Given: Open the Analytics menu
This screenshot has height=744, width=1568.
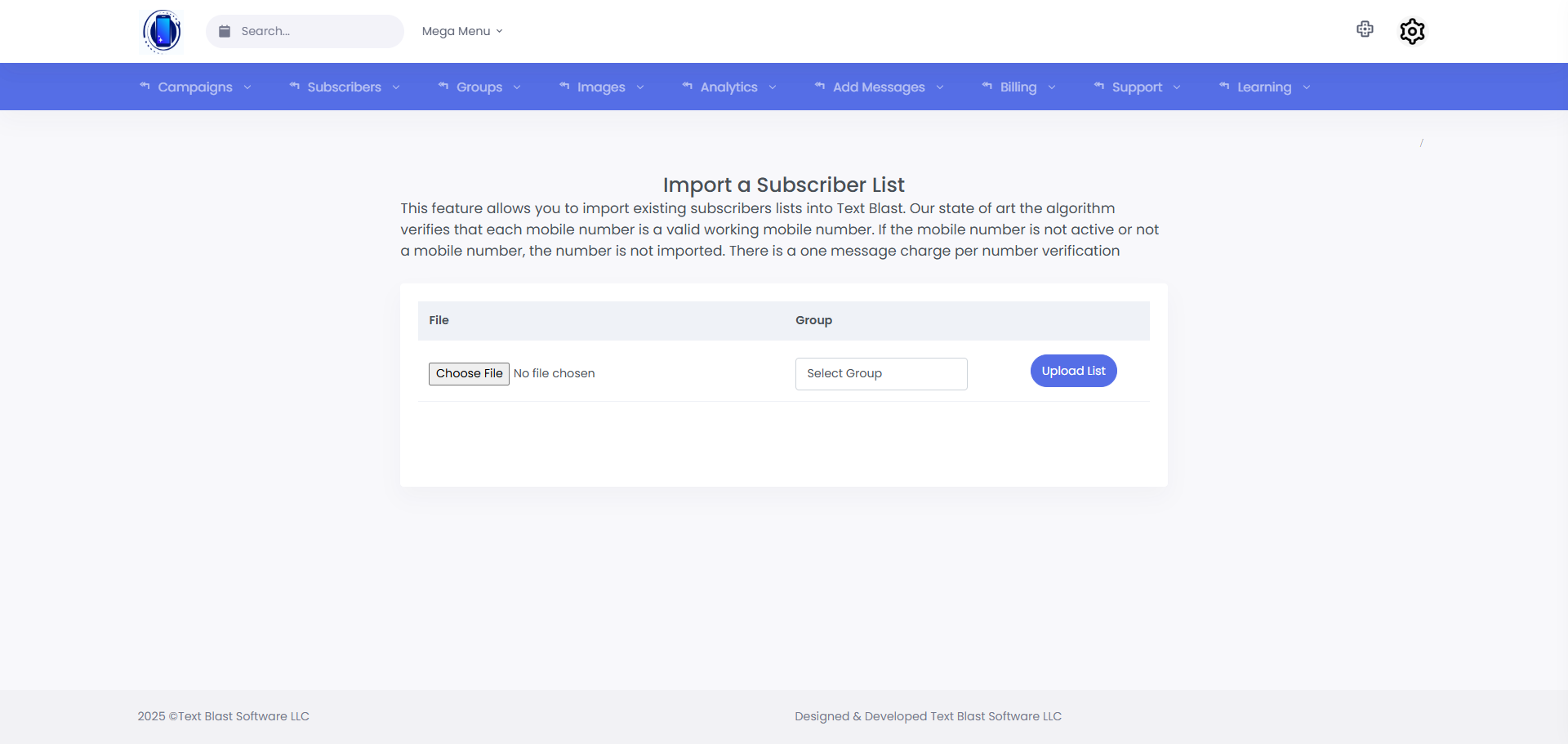Looking at the screenshot, I should point(729,87).
